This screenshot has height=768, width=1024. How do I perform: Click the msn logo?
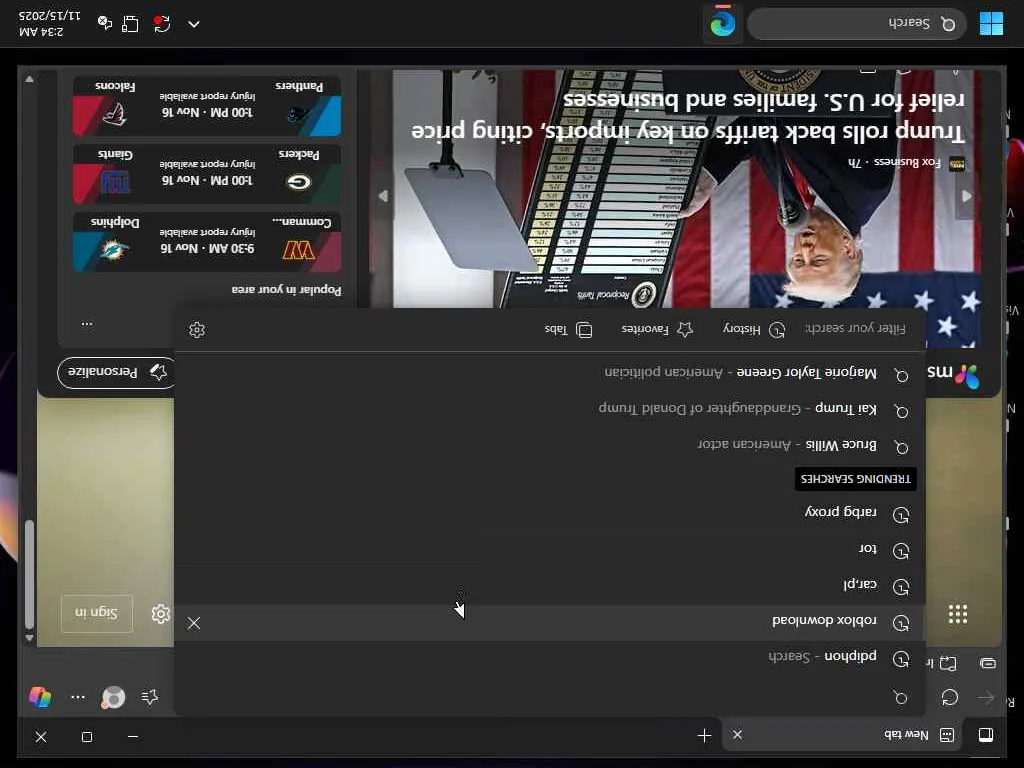pyautogui.click(x=953, y=374)
